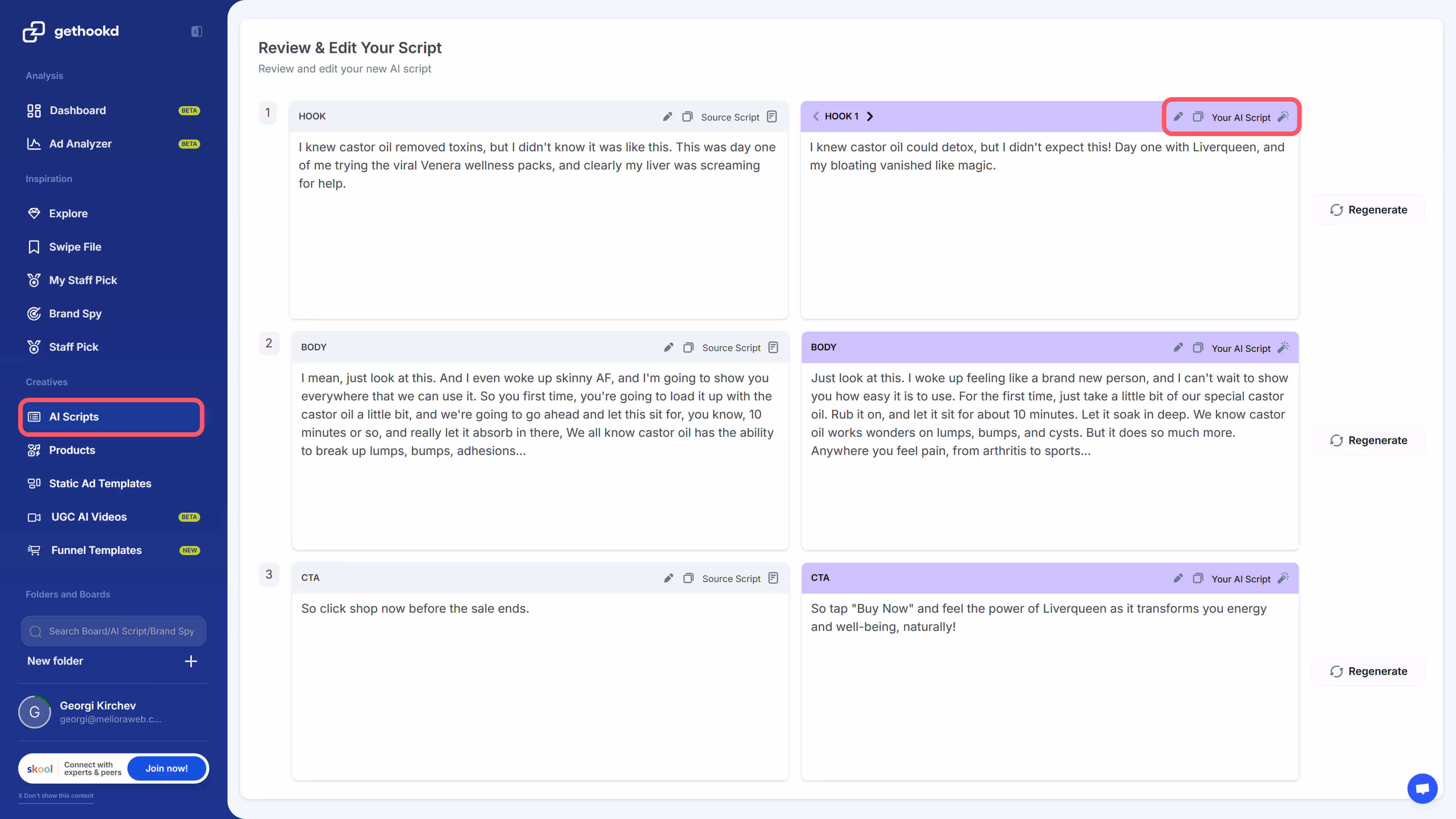Click magic wand icon in HOOK 1 header

(x=1283, y=116)
